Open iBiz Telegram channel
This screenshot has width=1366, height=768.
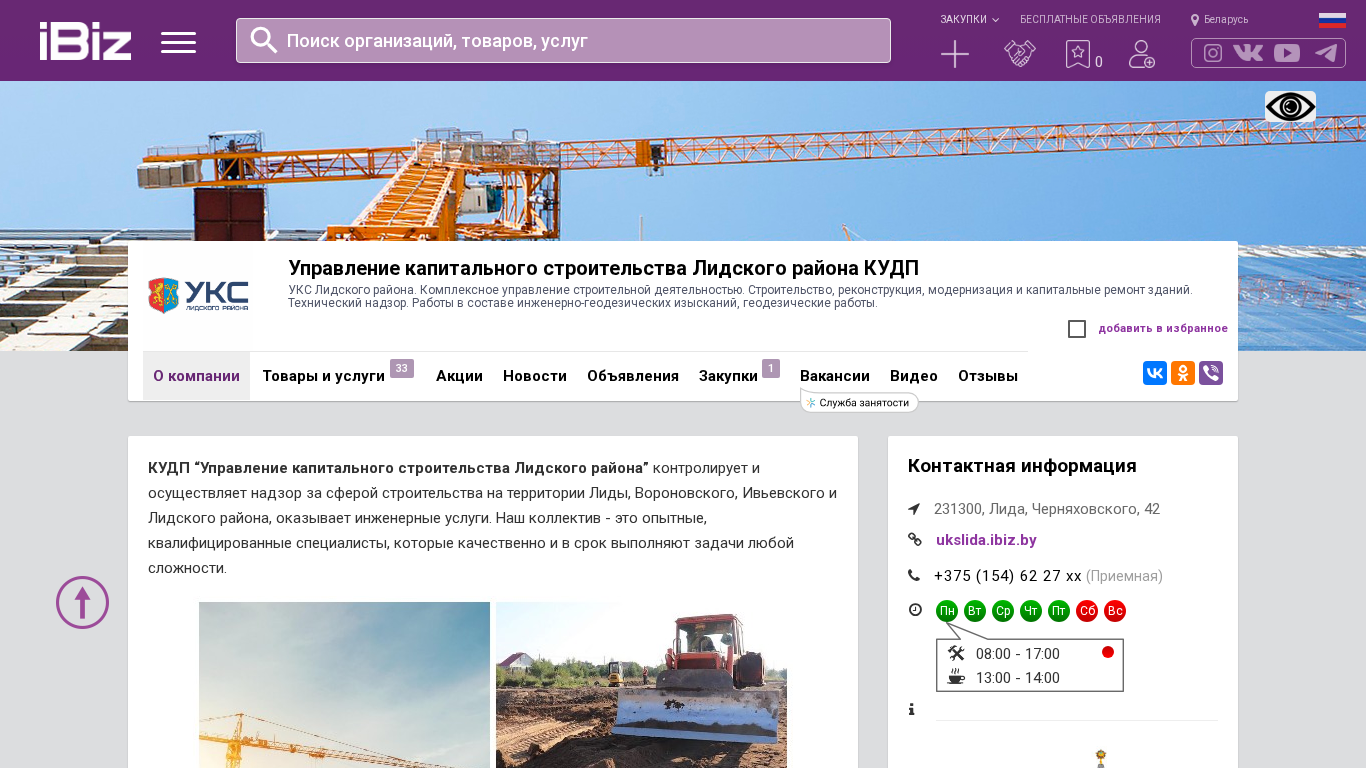tap(1326, 53)
